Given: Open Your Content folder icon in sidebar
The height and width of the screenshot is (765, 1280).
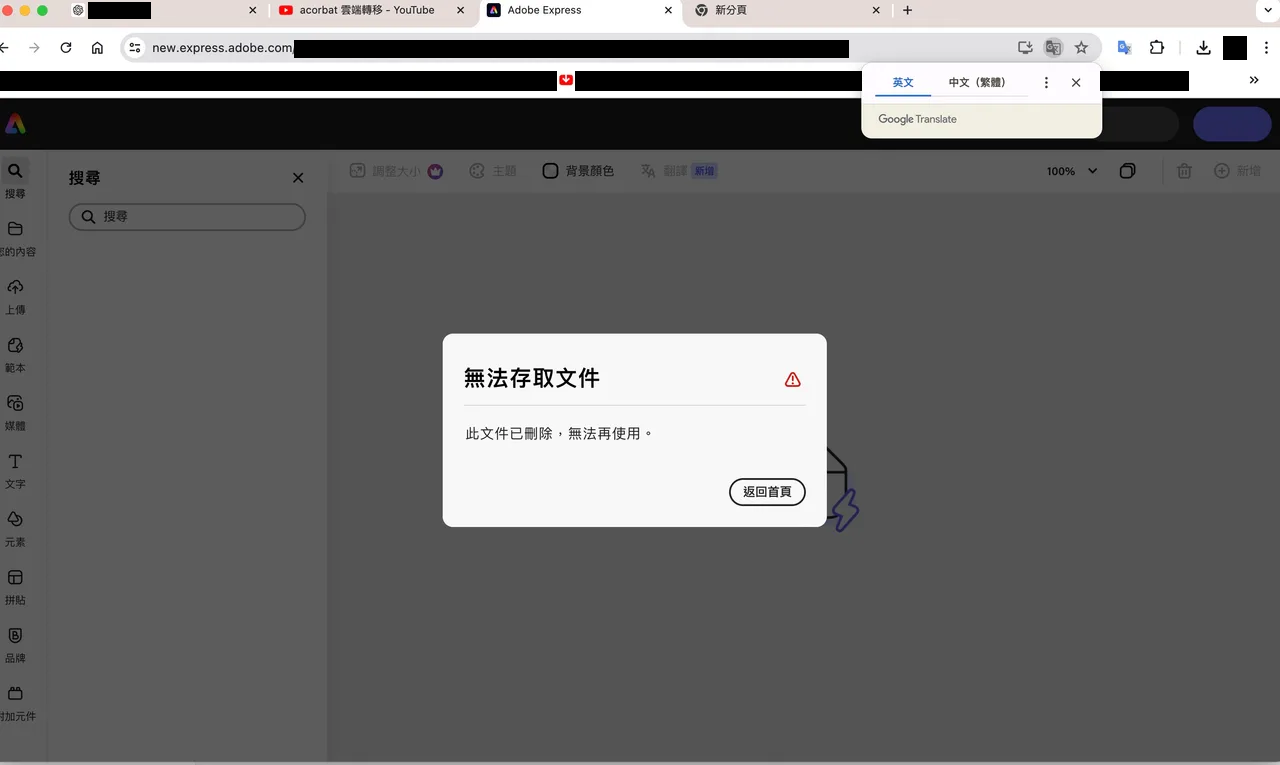Looking at the screenshot, I should pyautogui.click(x=15, y=229).
